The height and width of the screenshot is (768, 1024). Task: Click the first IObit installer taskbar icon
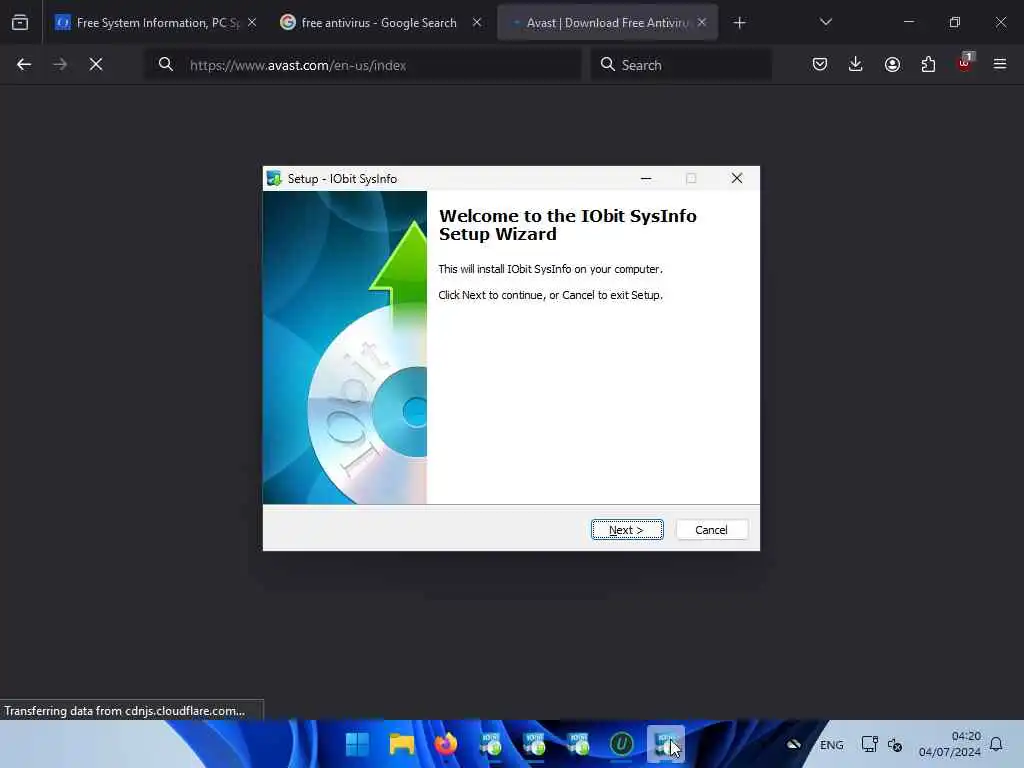point(490,744)
